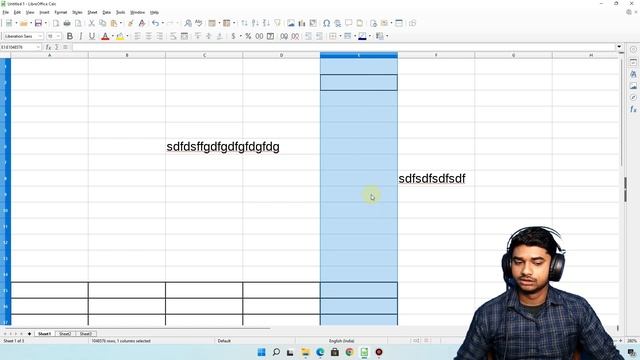Click the Sort Ascending icon

coord(255,23)
